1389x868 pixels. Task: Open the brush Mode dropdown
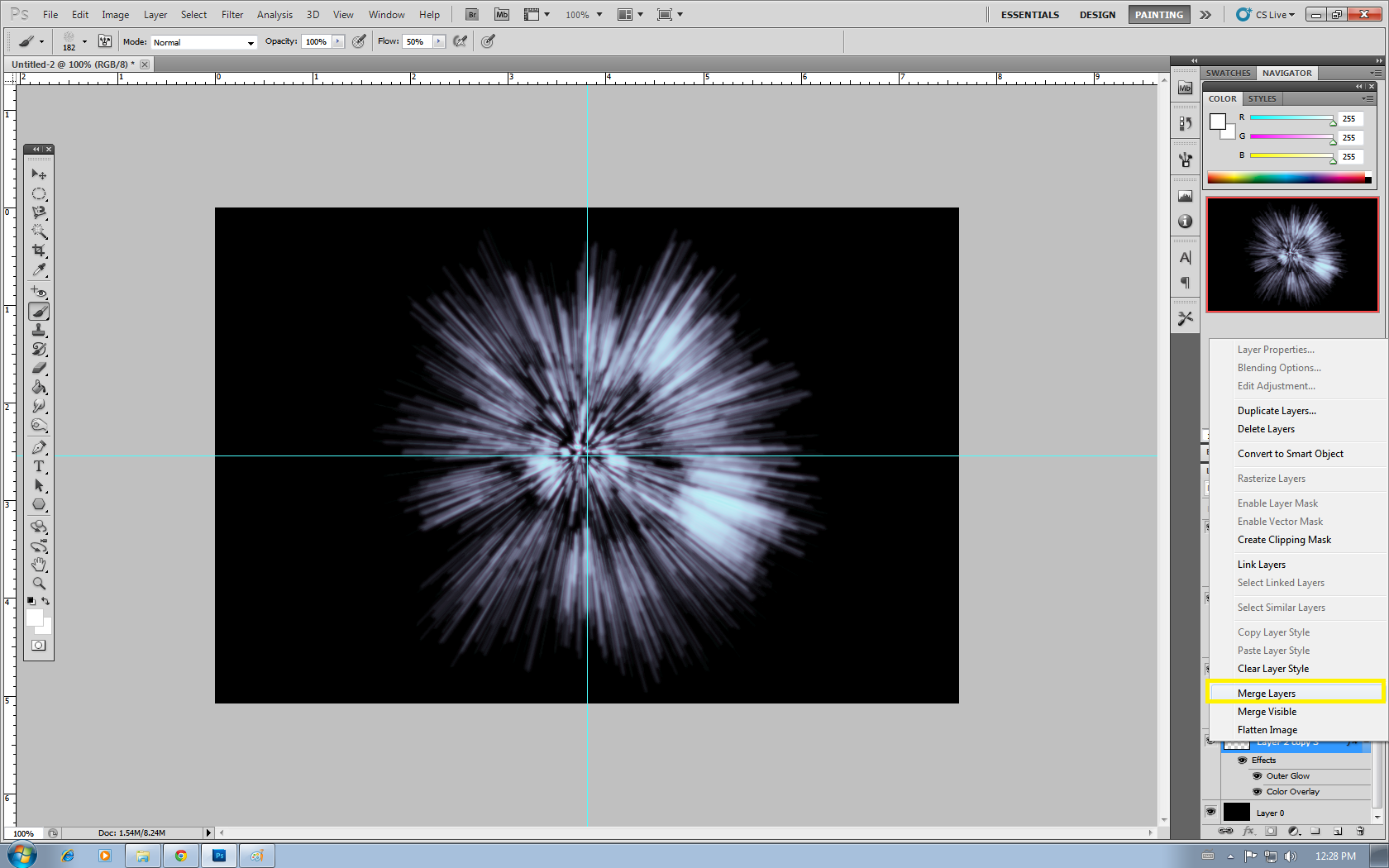point(204,42)
